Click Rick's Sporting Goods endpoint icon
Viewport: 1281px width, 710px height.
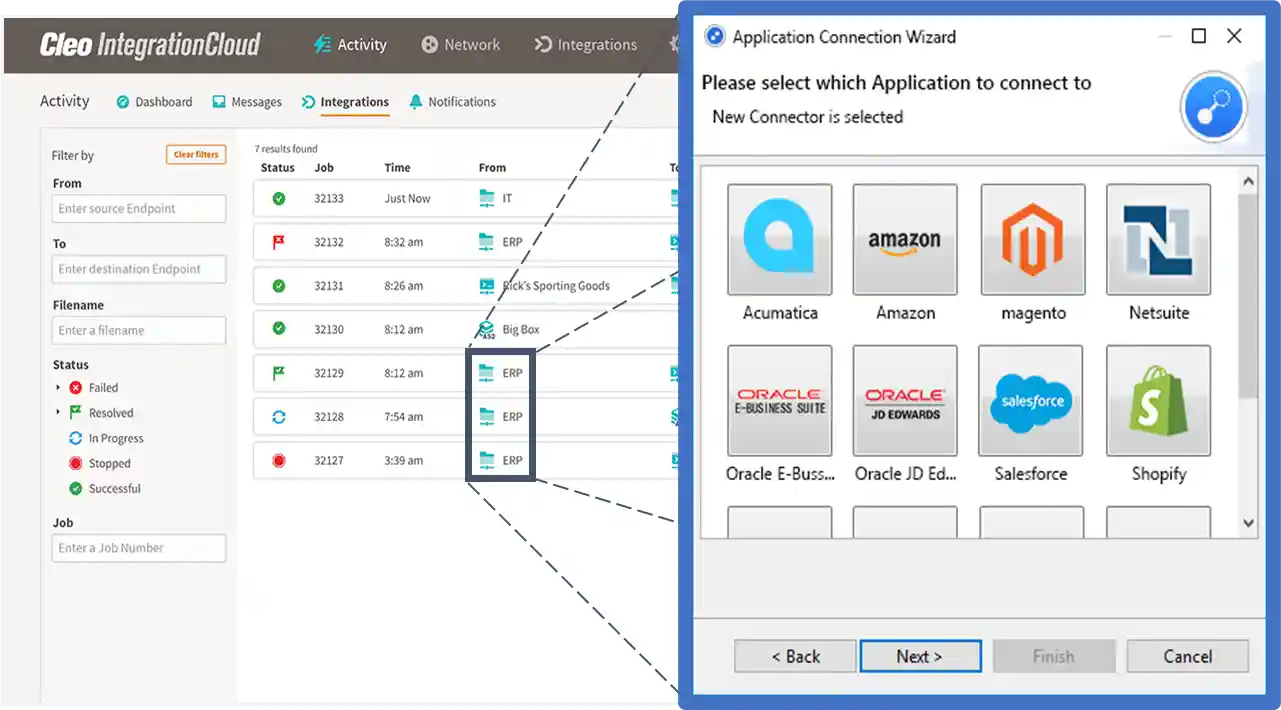pyautogui.click(x=487, y=286)
